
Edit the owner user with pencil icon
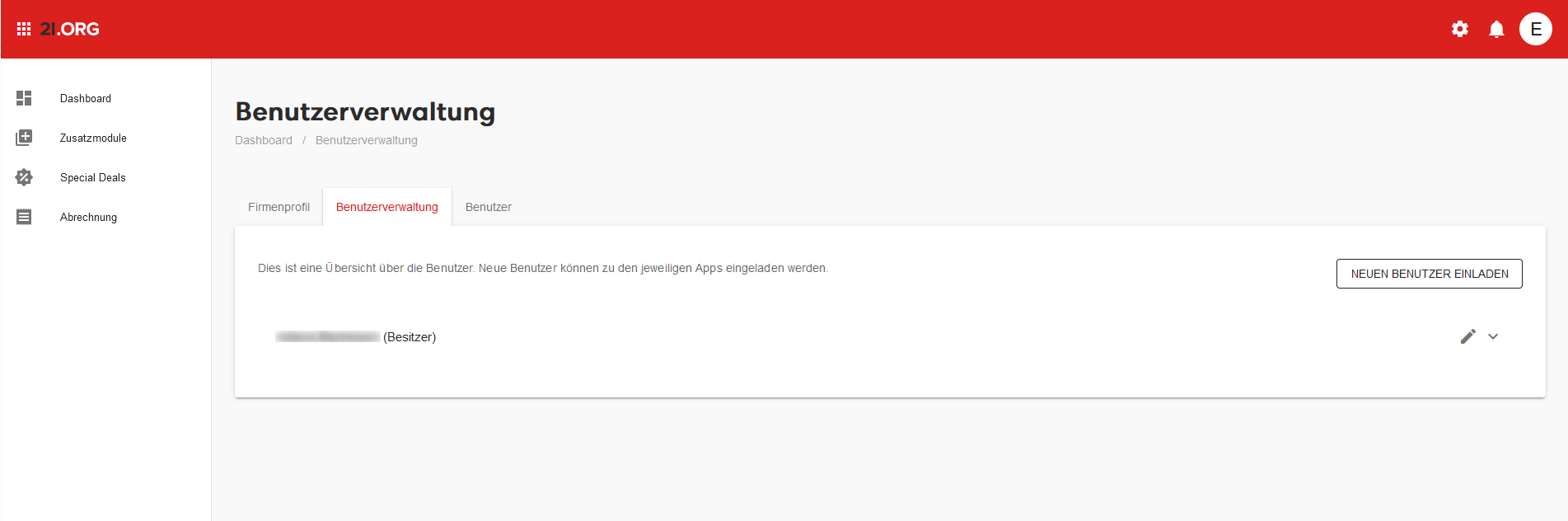[1468, 336]
